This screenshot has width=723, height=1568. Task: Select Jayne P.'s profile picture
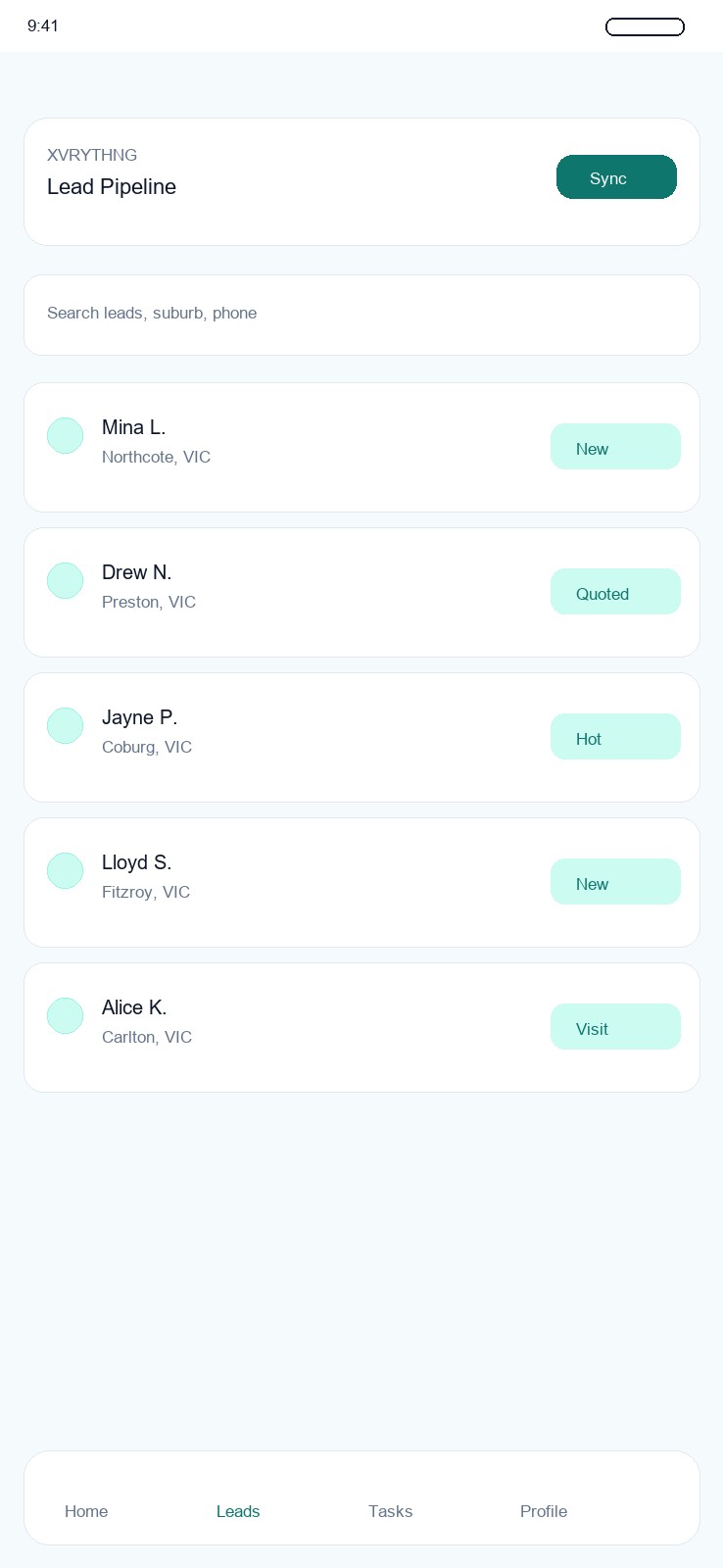(65, 725)
